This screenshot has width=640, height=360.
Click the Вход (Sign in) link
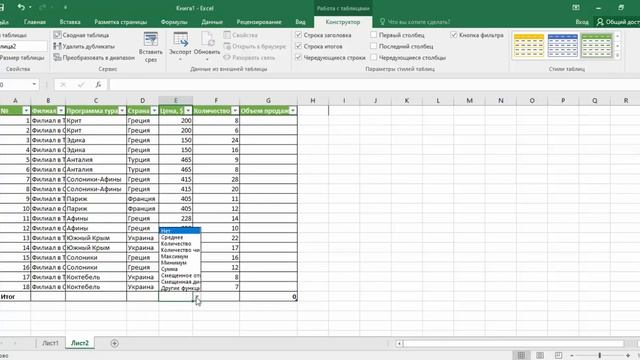coord(582,22)
